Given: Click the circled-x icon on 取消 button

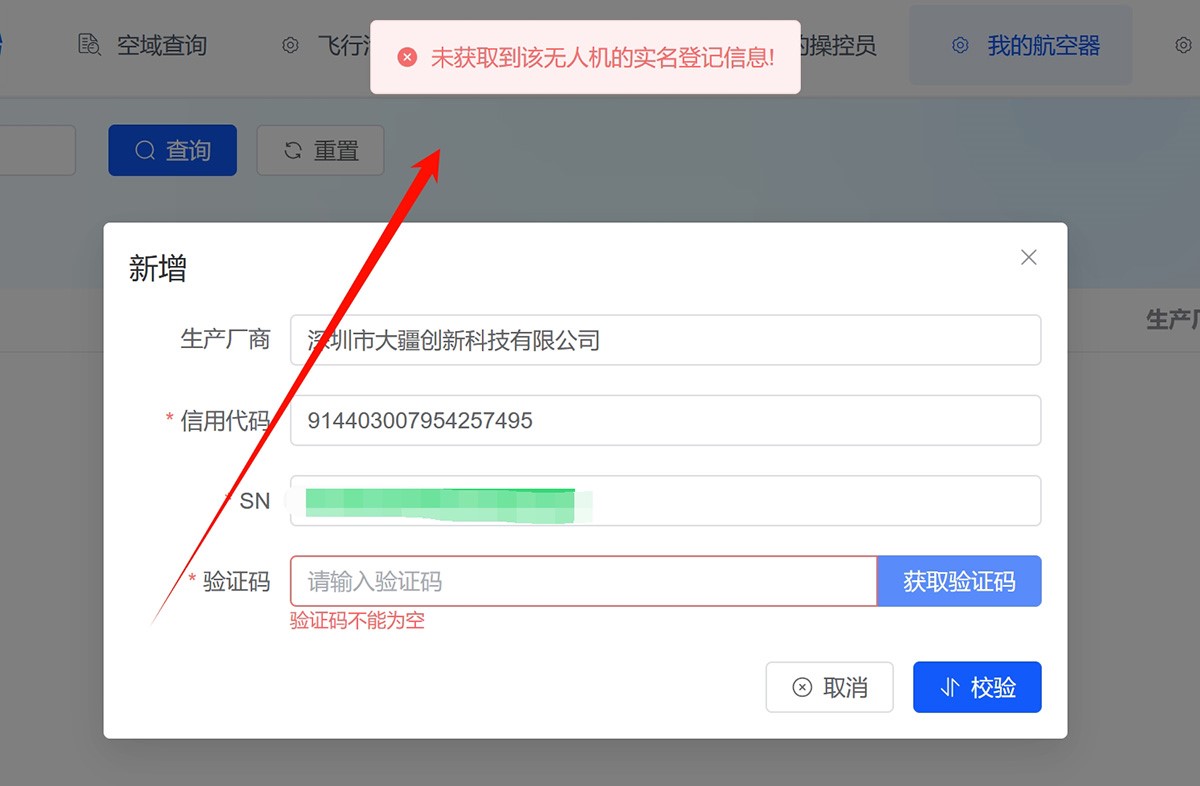Looking at the screenshot, I should (802, 688).
